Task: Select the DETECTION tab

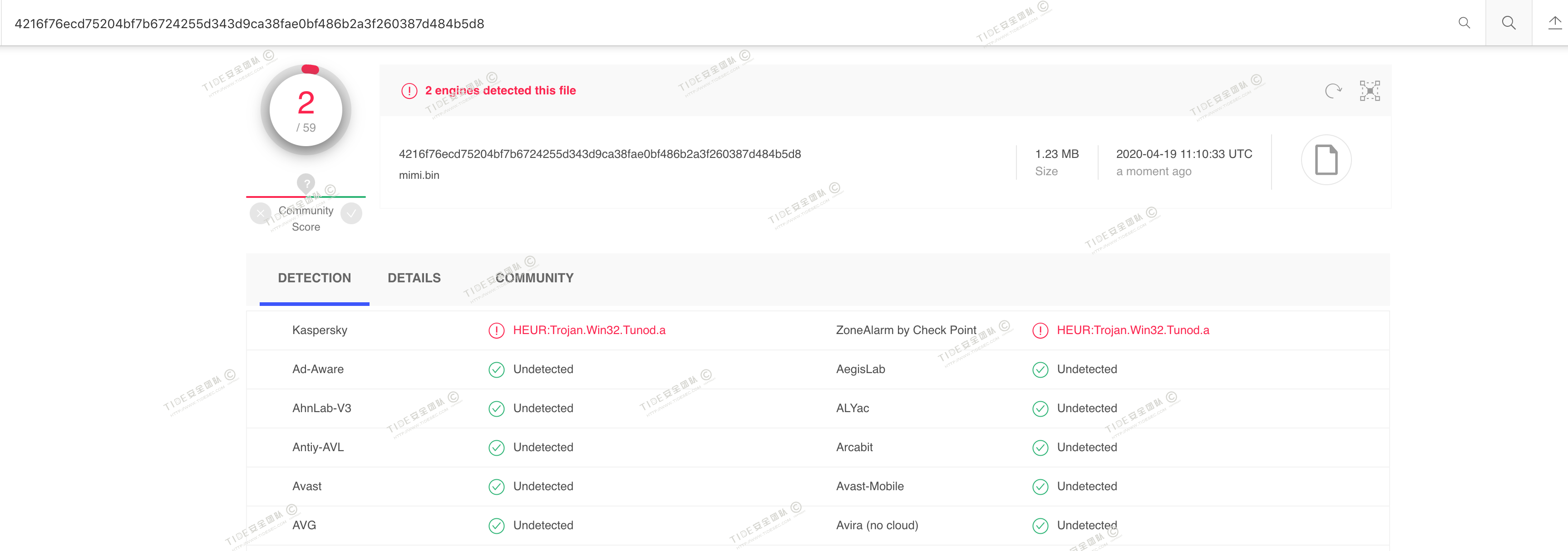Action: coord(314,278)
